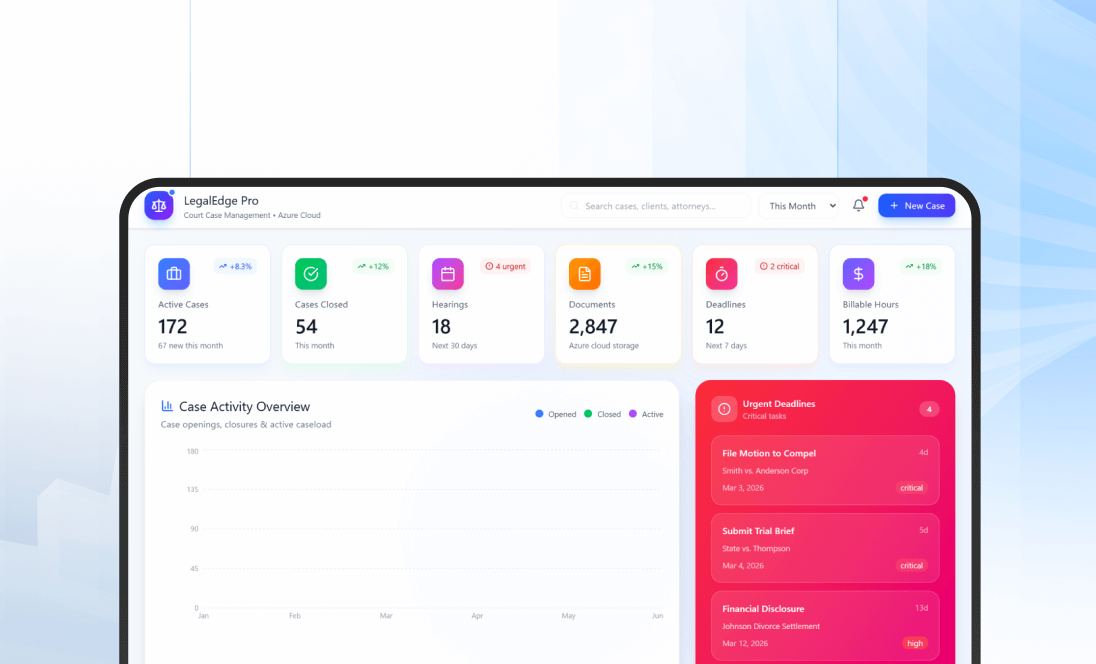Open the Hearings calendar icon

447,273
